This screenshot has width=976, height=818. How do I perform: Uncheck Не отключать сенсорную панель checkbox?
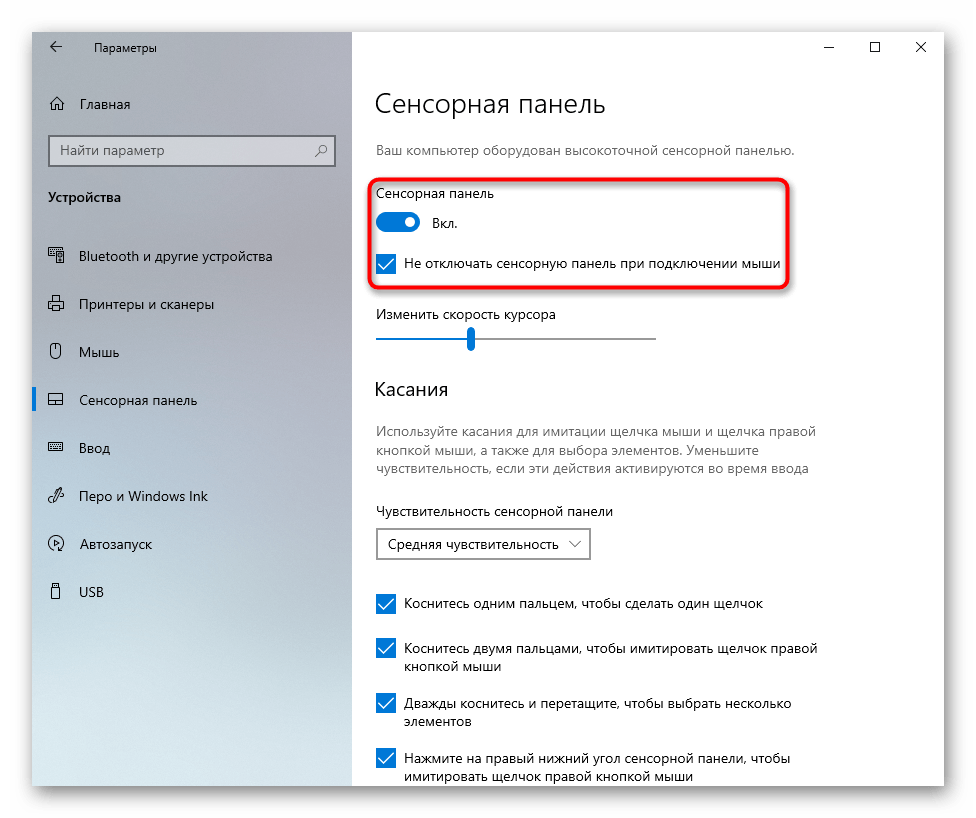[386, 264]
